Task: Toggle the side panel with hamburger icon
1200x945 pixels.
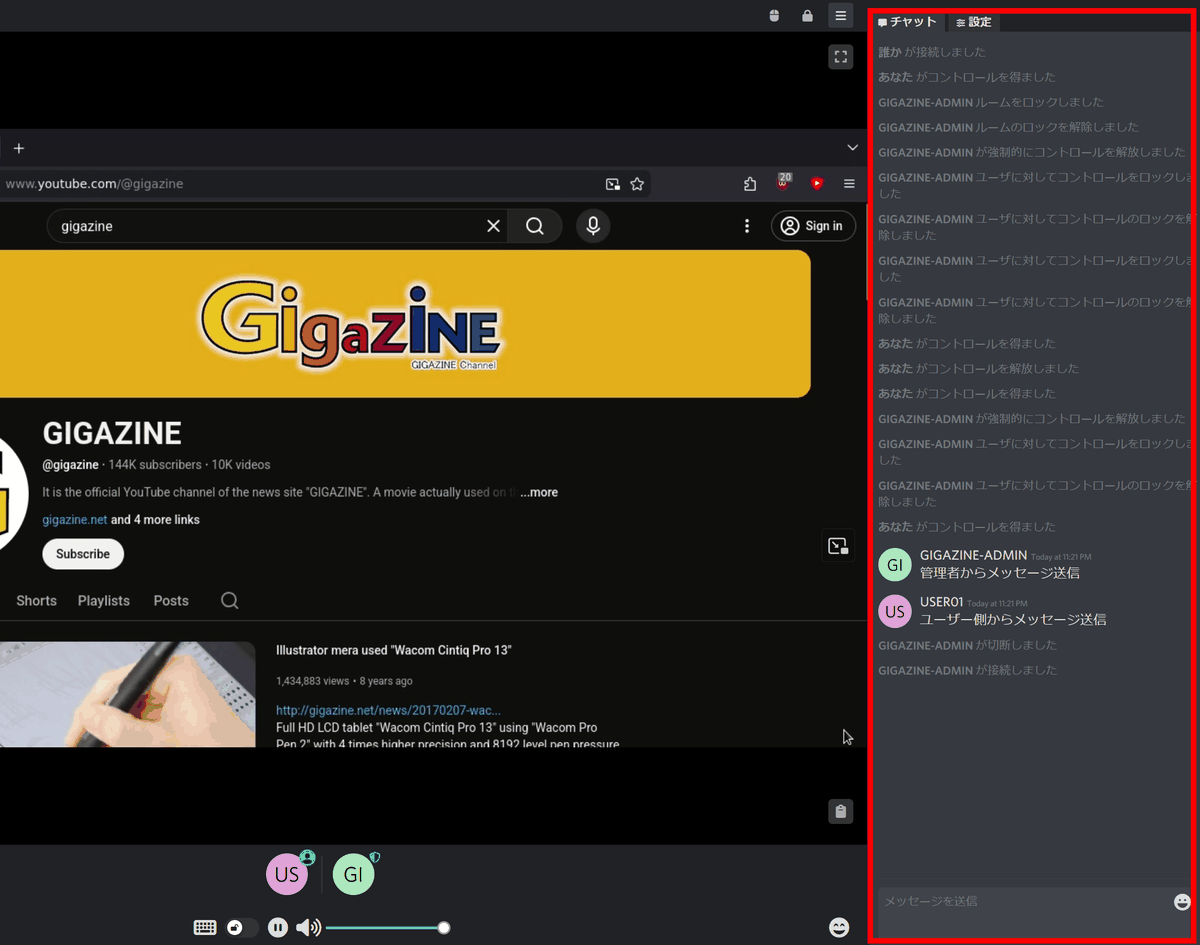Action: coord(841,16)
